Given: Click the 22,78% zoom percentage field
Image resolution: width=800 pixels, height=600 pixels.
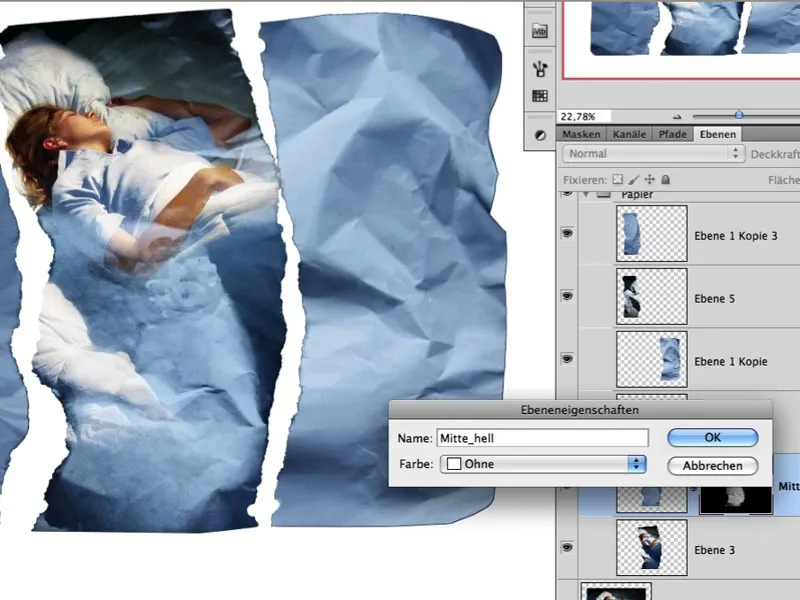Looking at the screenshot, I should coord(584,117).
